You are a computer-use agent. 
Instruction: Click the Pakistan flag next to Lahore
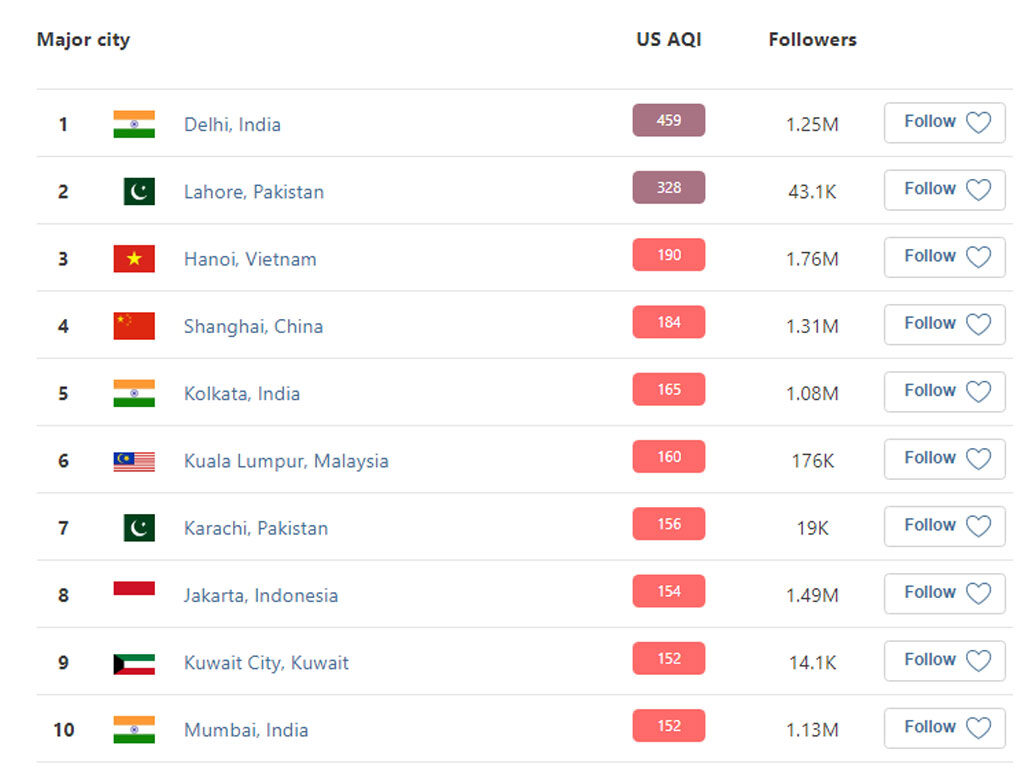[x=134, y=191]
